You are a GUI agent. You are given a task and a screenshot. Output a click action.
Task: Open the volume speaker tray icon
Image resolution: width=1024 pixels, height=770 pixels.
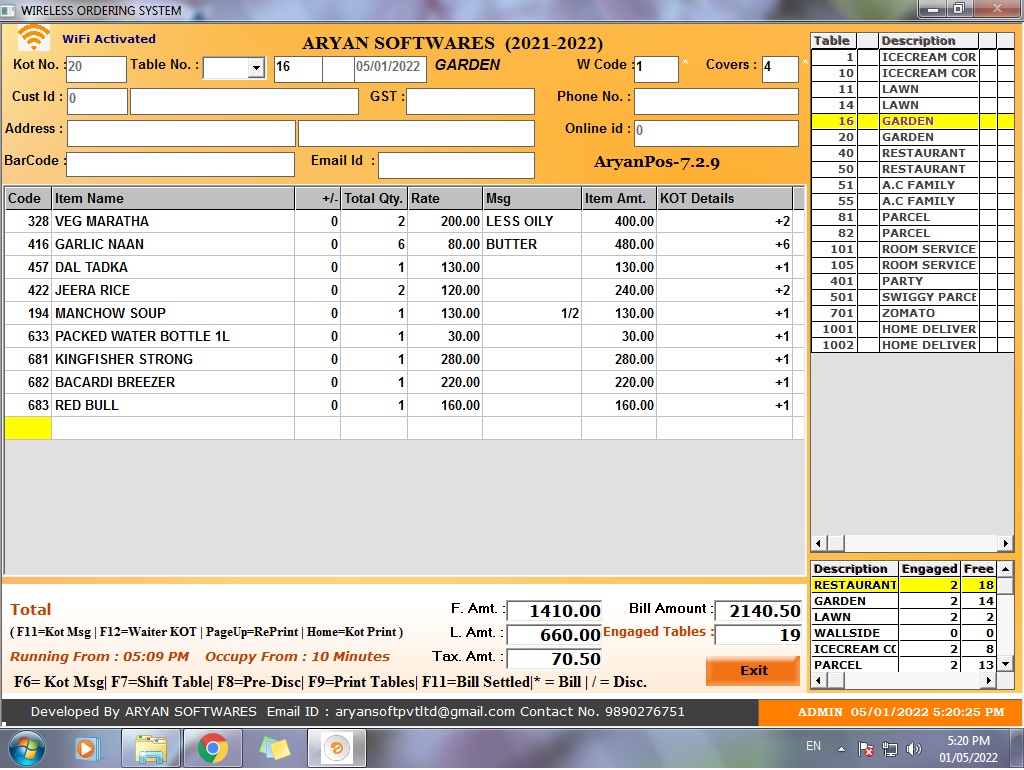click(914, 749)
